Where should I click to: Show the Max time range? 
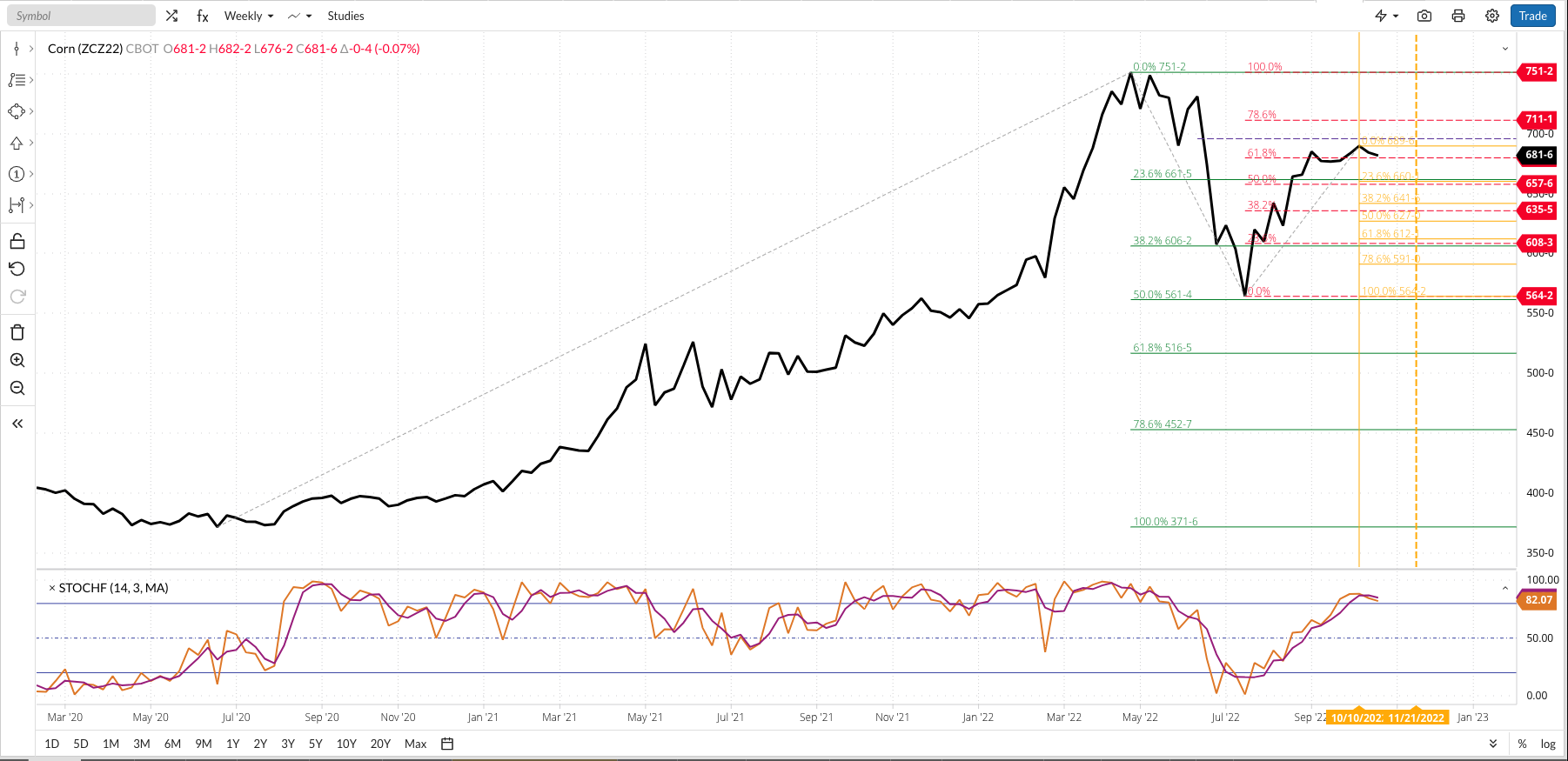tap(416, 744)
